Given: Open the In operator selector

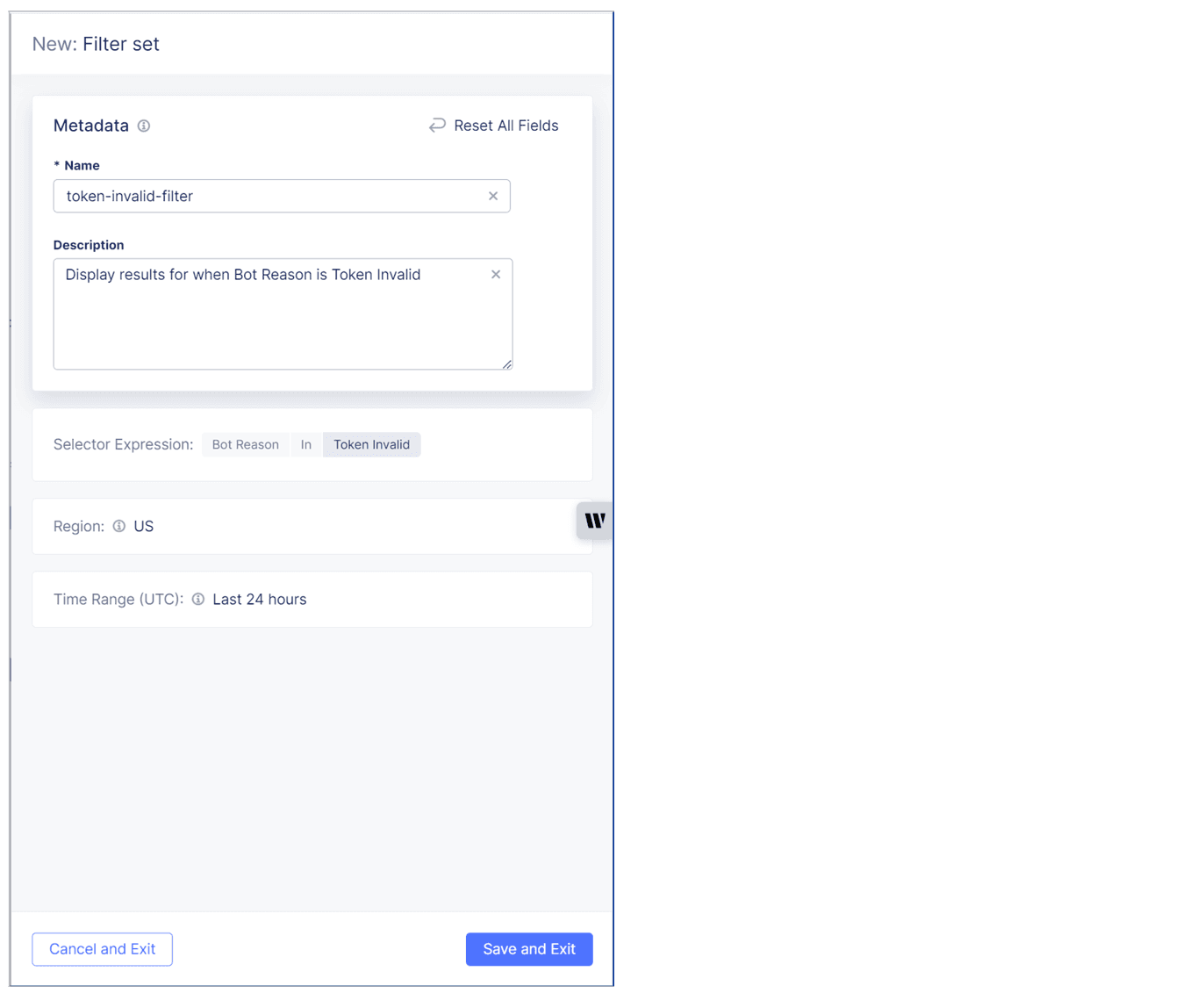Looking at the screenshot, I should tap(306, 444).
